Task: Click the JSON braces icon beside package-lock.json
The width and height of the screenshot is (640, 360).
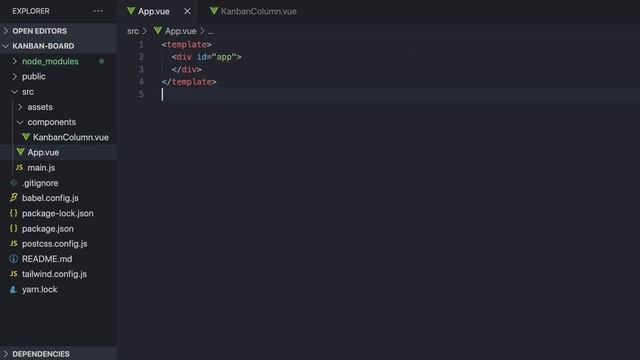Action: (x=13, y=213)
